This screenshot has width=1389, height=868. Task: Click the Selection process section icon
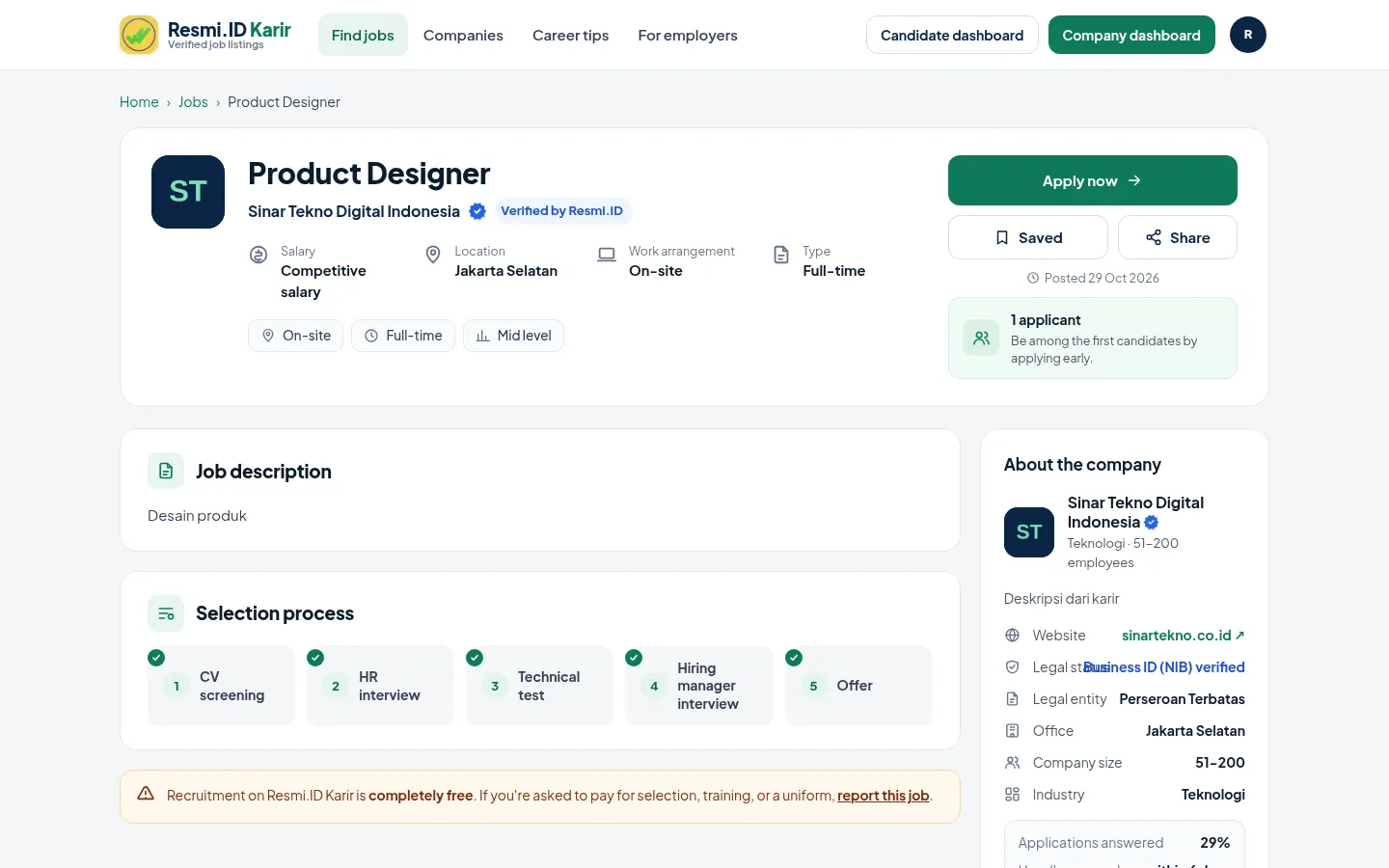click(166, 613)
